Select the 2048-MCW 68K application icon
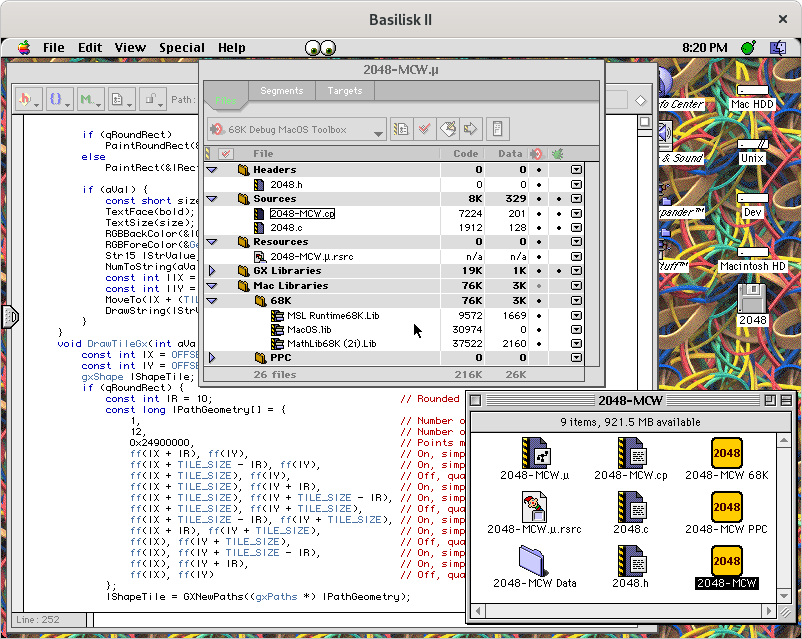 (x=726, y=452)
